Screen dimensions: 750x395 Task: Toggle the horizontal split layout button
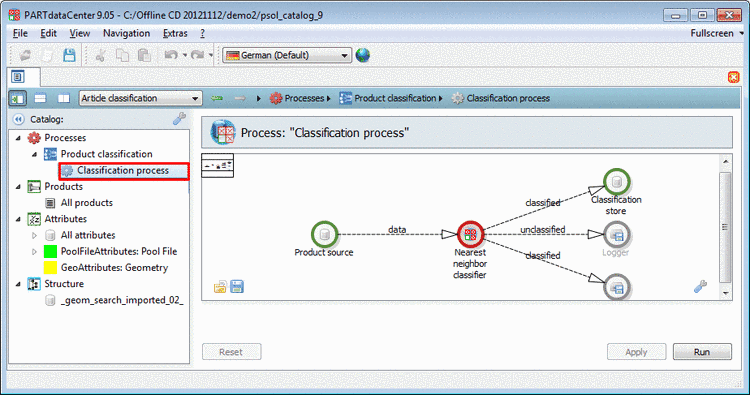tap(41, 99)
